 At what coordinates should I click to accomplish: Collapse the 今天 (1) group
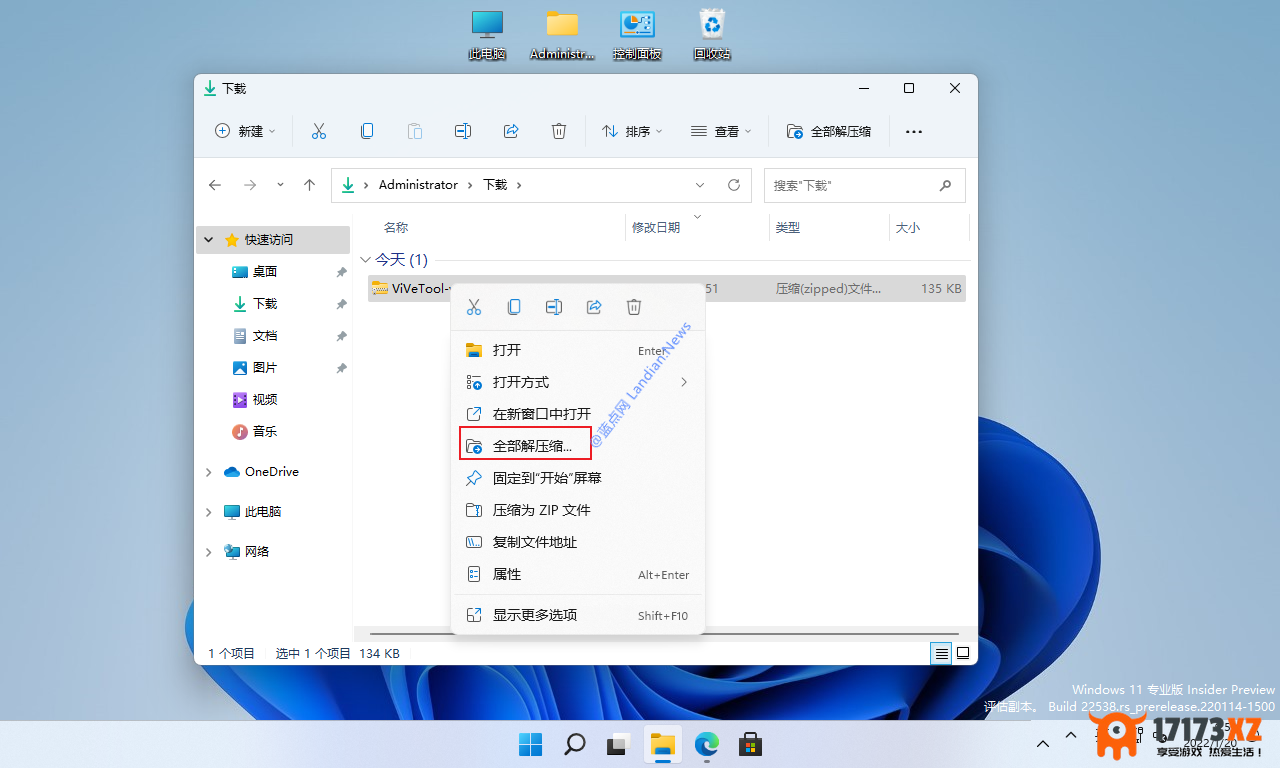pyautogui.click(x=366, y=260)
